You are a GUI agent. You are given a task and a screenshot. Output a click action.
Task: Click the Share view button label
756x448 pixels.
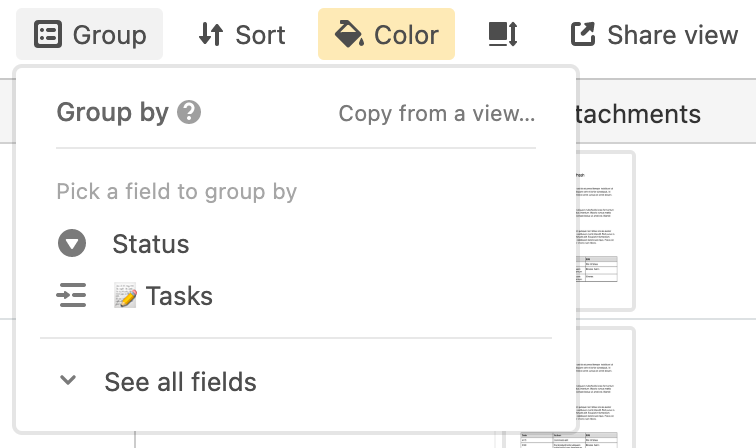click(x=673, y=35)
